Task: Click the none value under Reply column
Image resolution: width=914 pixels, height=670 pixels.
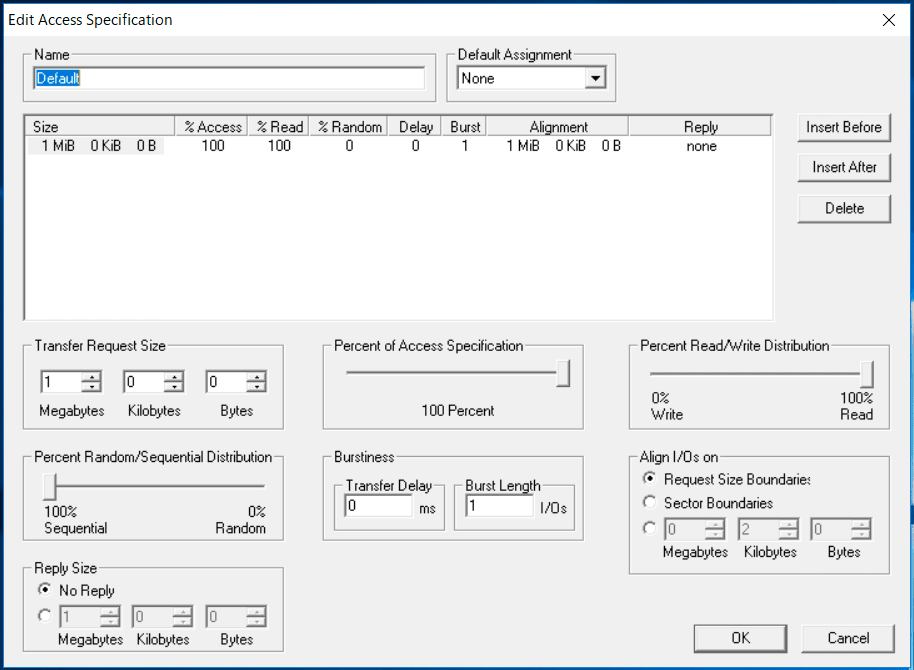Action: click(701, 146)
